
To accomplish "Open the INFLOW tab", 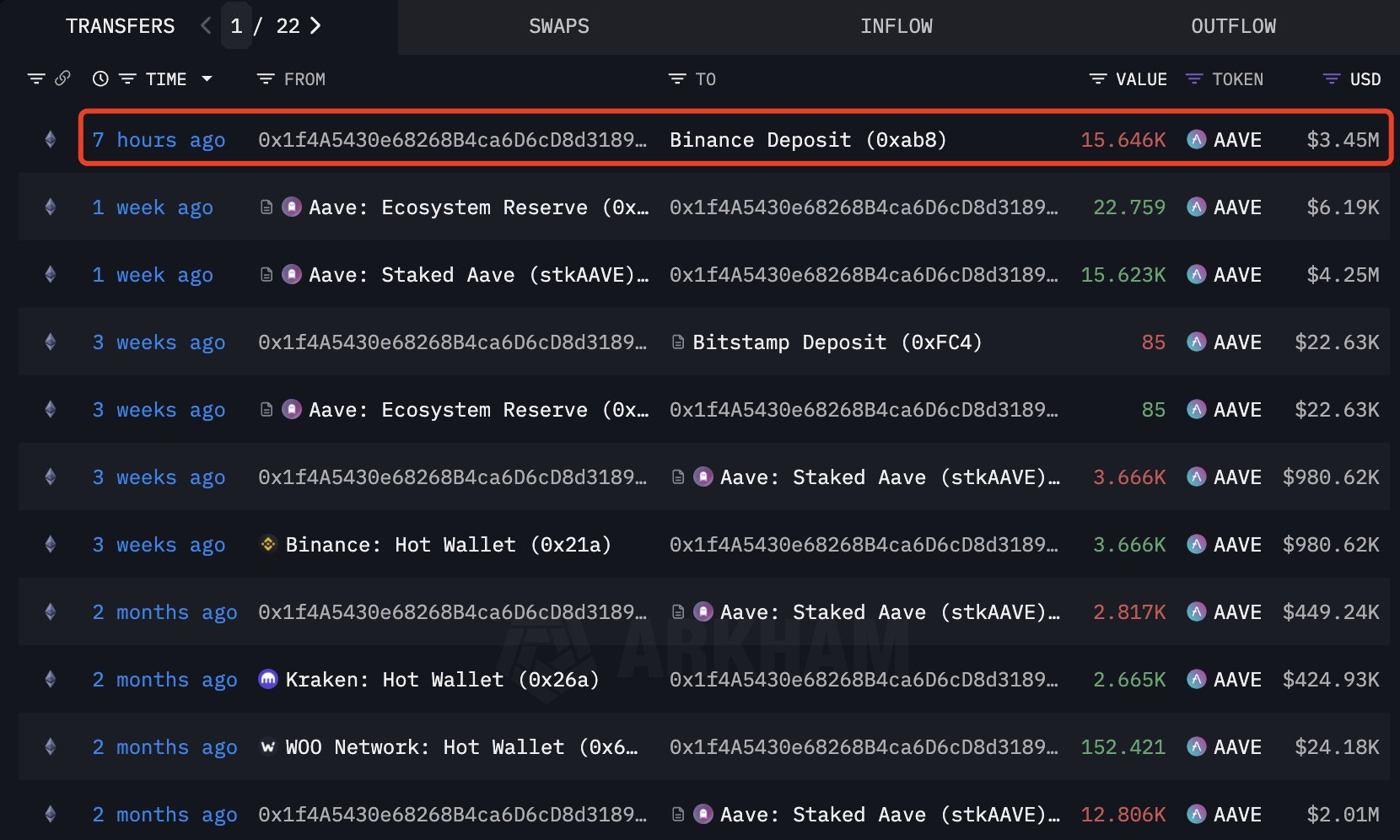I will (x=897, y=26).
